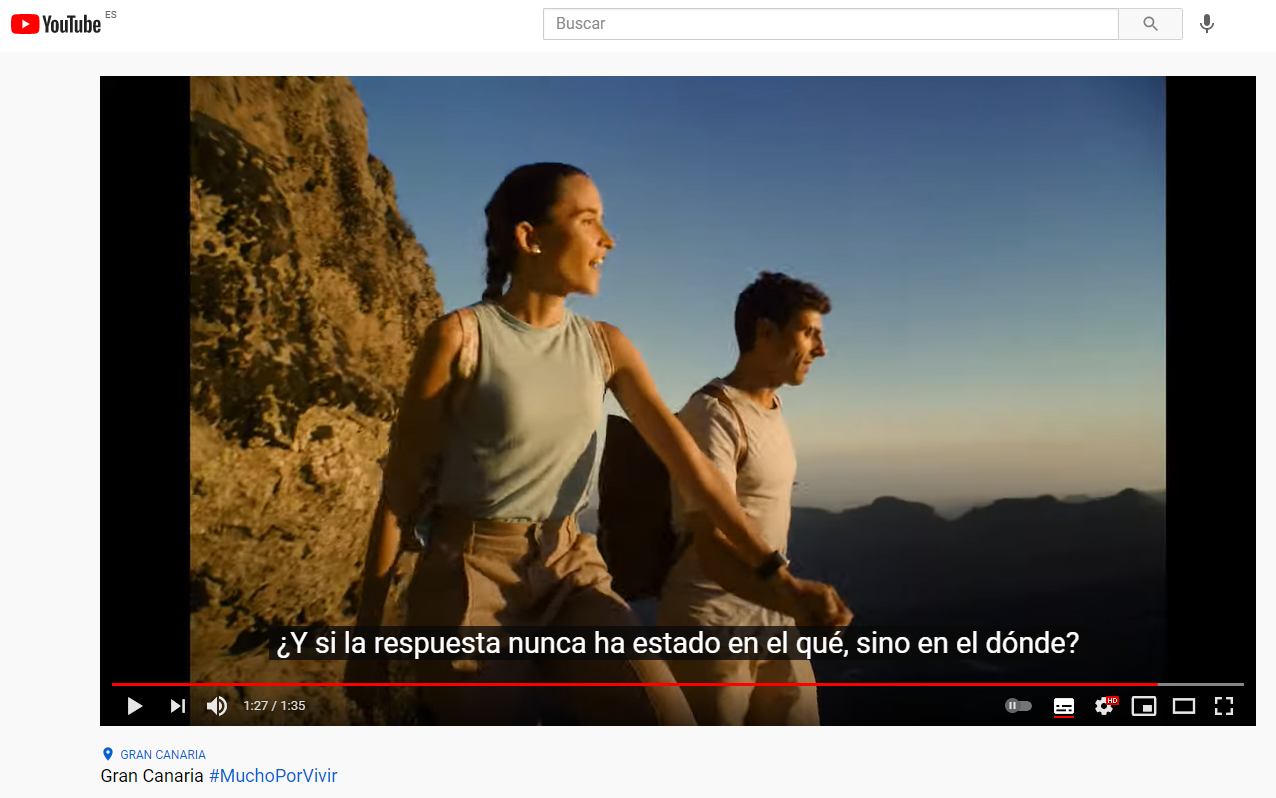Mute the video with the speaker icon
This screenshot has height=798, width=1276.
(x=217, y=706)
